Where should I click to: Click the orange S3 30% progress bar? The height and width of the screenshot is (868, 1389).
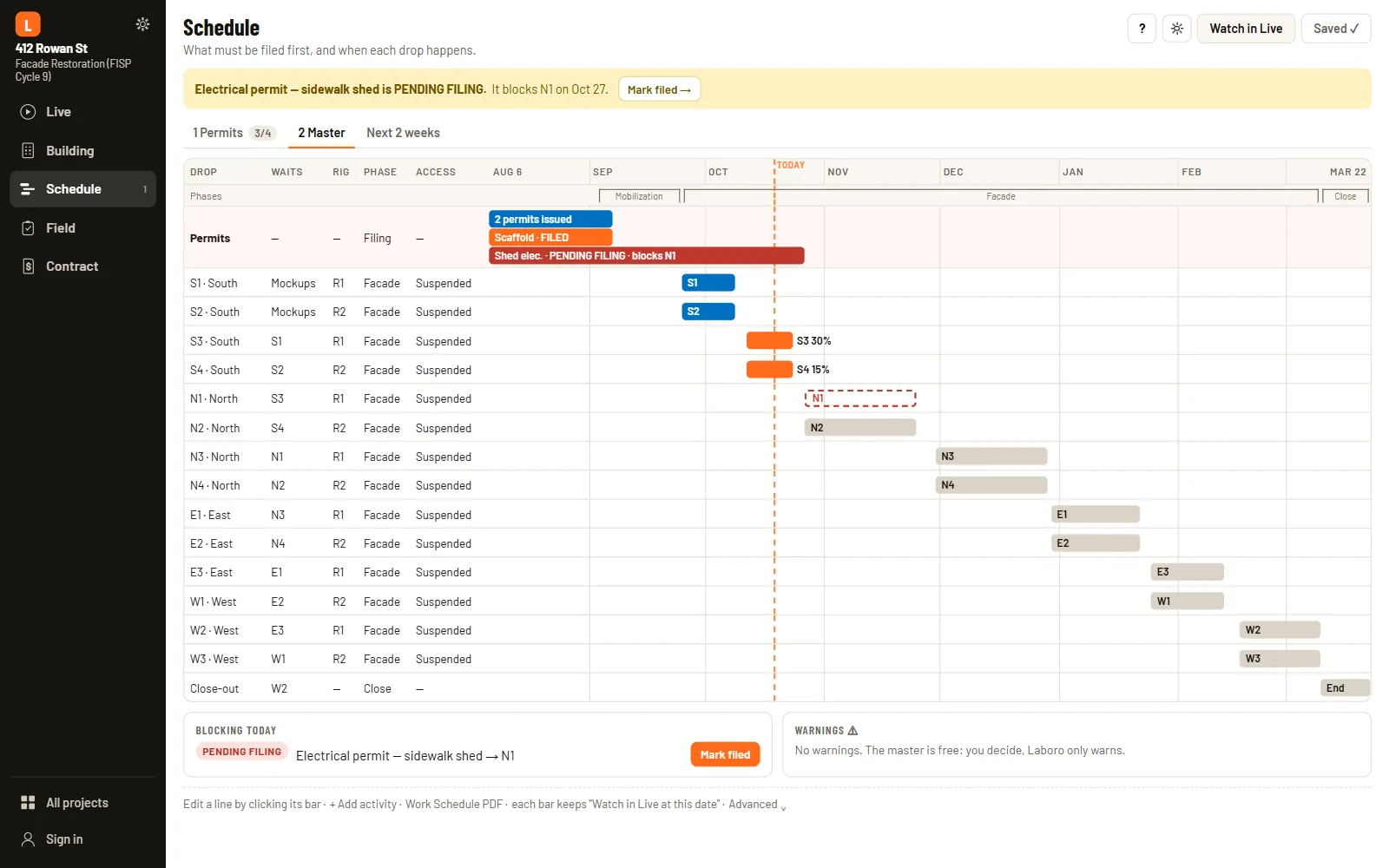769,341
